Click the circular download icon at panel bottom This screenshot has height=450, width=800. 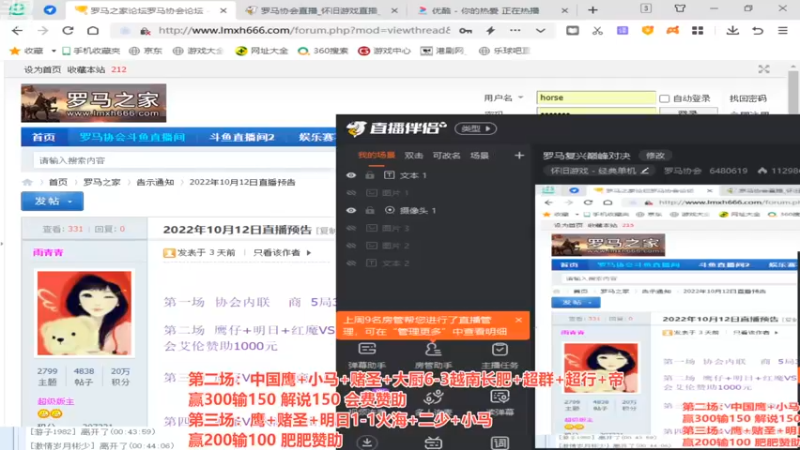tap(367, 442)
